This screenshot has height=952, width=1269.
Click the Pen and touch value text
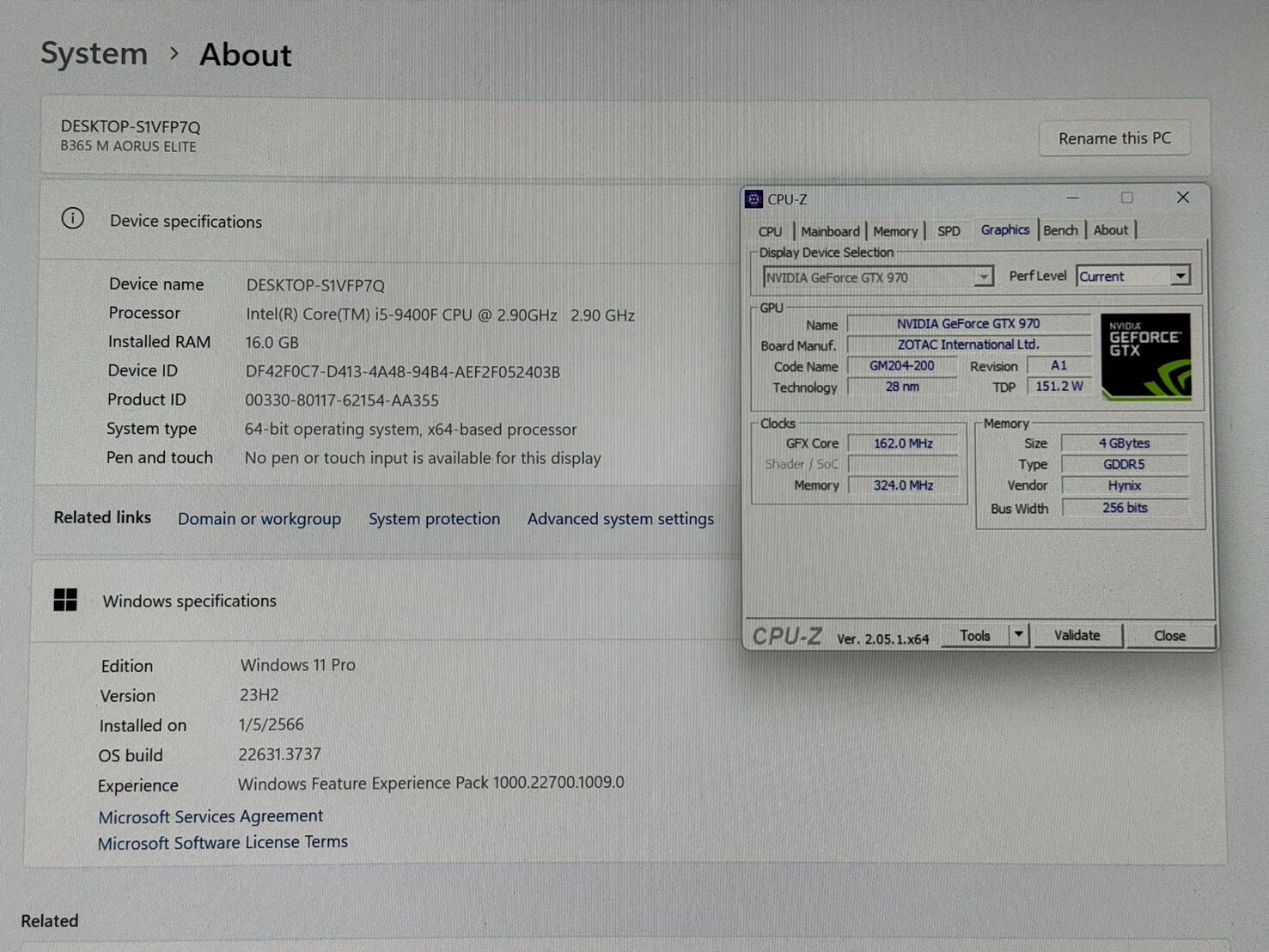(x=423, y=458)
